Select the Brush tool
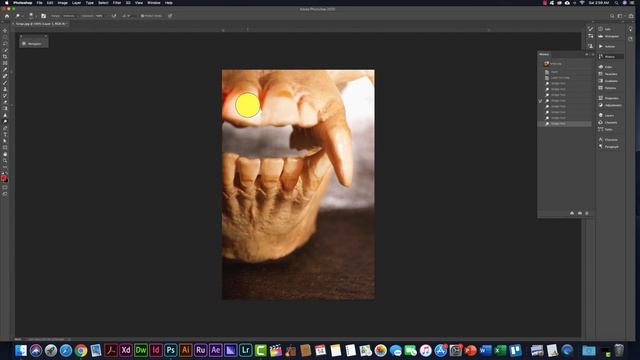 click(5, 82)
